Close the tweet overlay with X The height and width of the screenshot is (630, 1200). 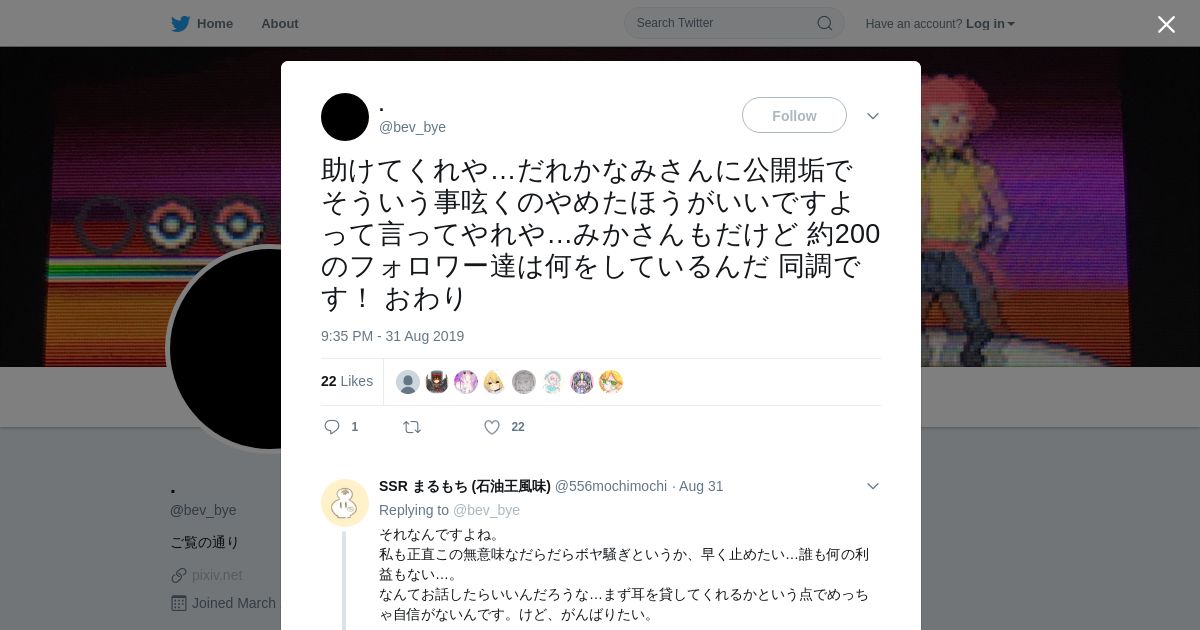coord(1166,24)
